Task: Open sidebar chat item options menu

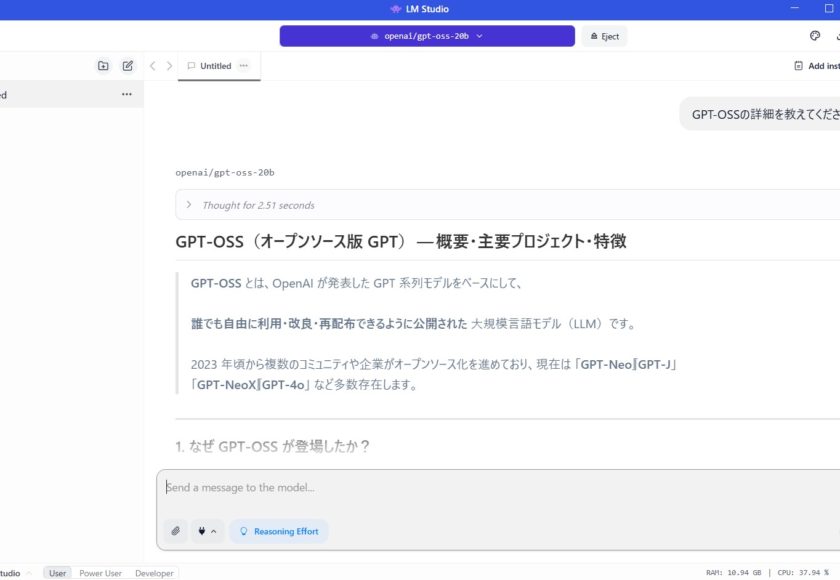Action: (x=126, y=94)
